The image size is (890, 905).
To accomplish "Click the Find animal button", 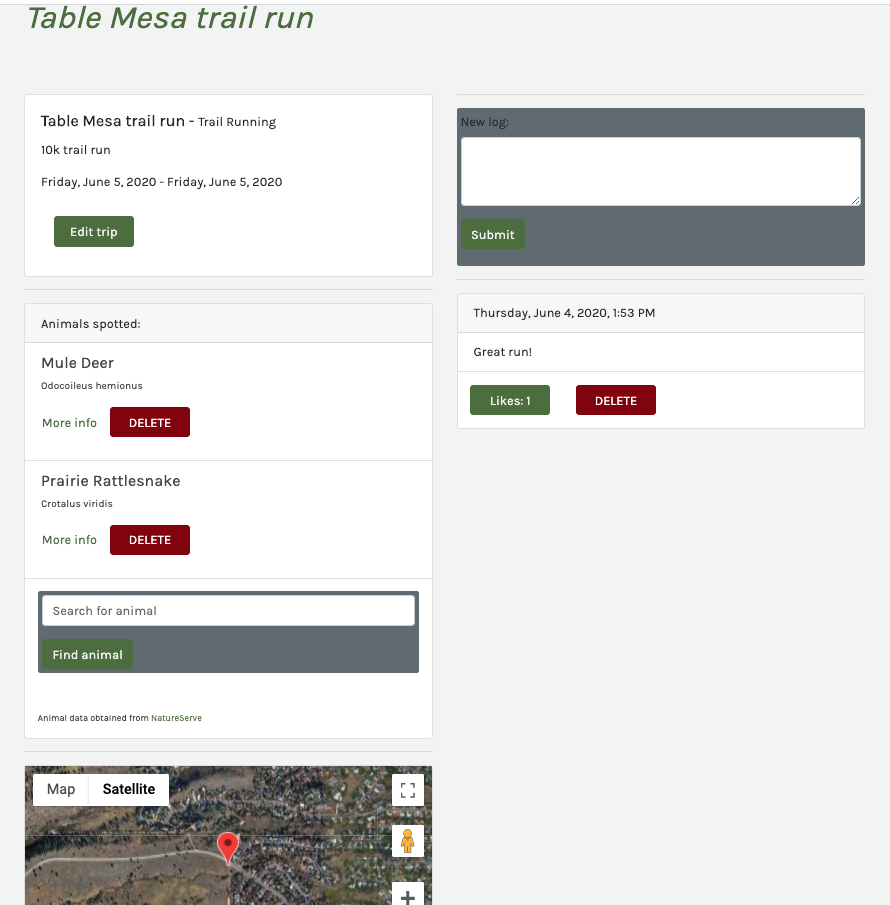I will click(86, 654).
